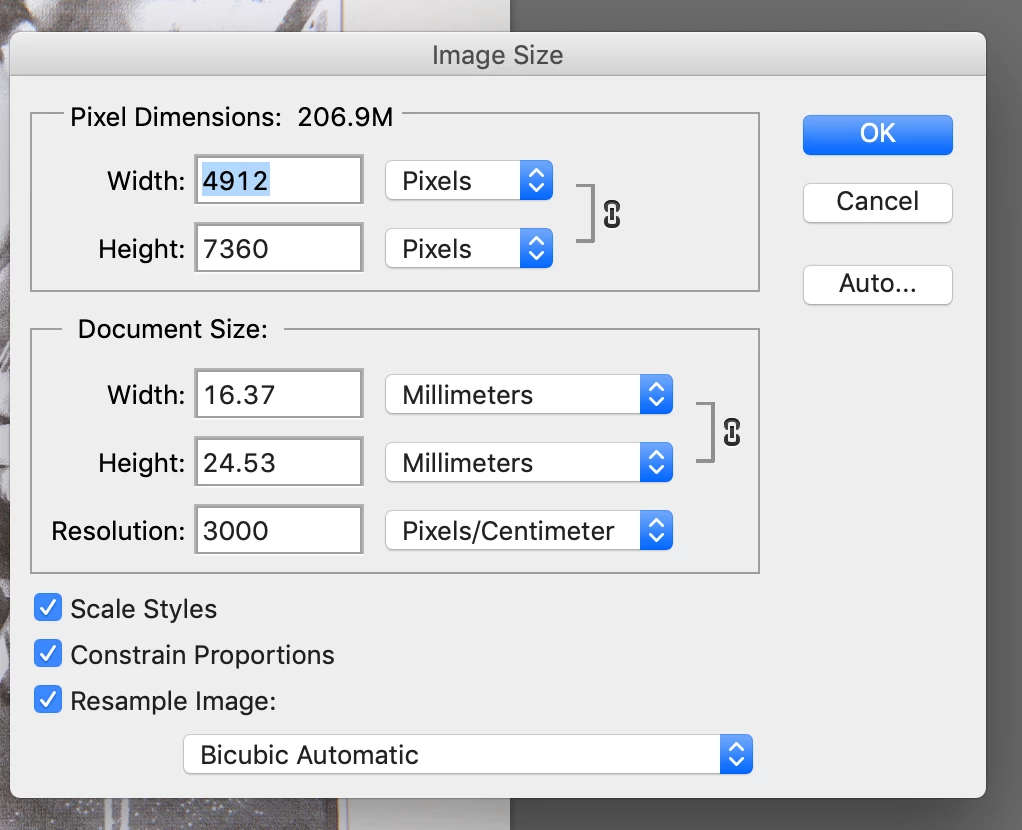Disable the Constrain Proportions checkbox
The image size is (1022, 830).
point(48,654)
